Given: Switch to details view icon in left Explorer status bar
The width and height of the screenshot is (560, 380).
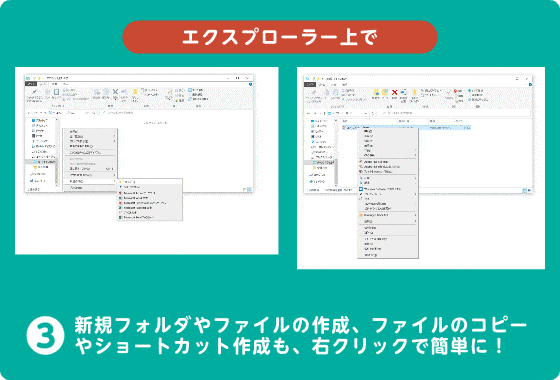Looking at the screenshot, I should pos(245,189).
